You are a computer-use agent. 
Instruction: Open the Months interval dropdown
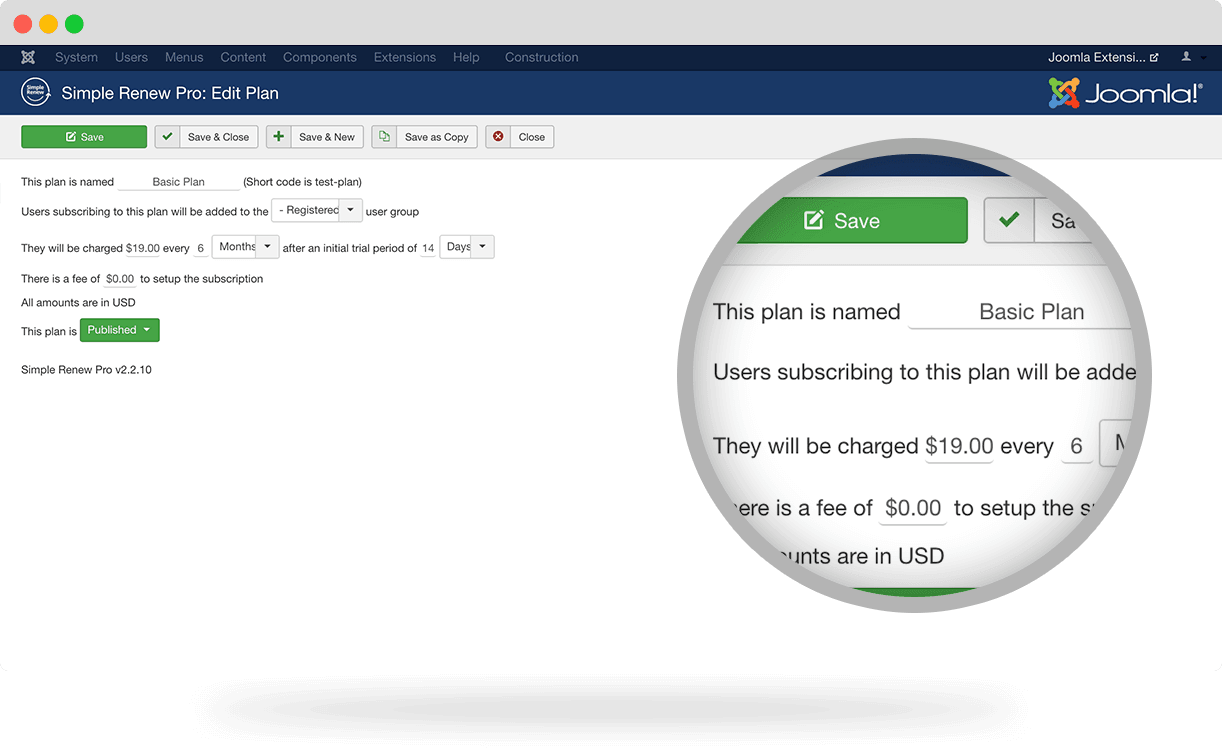(247, 247)
